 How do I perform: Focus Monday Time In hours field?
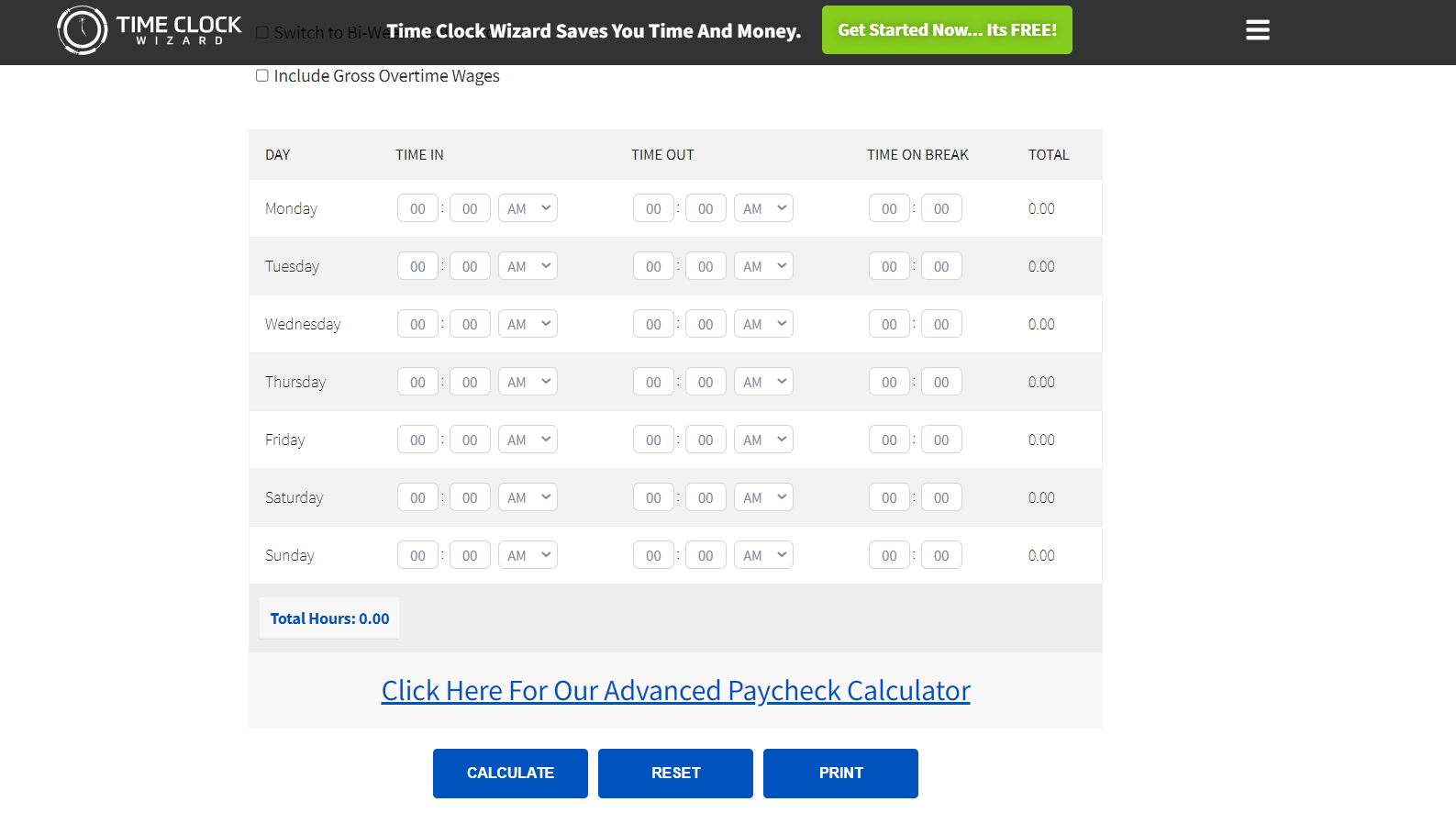click(x=417, y=208)
